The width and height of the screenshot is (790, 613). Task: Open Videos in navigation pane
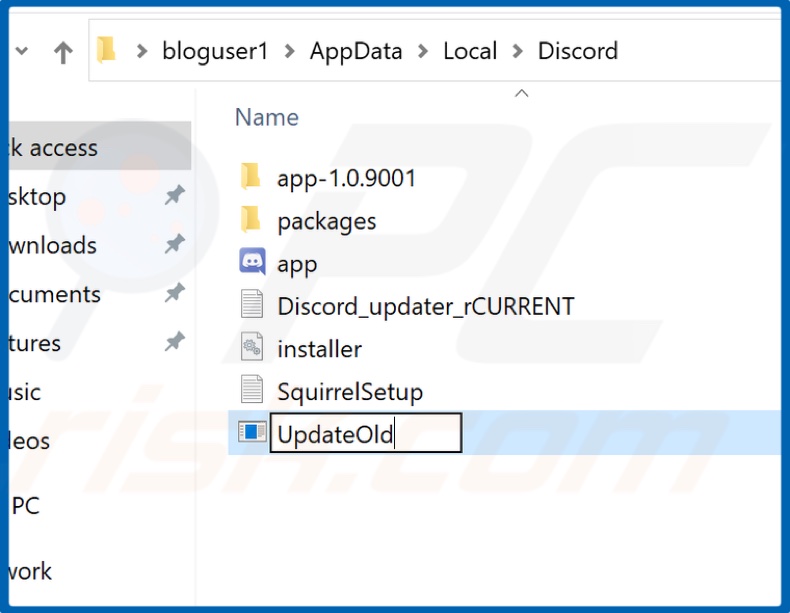[x=29, y=441]
